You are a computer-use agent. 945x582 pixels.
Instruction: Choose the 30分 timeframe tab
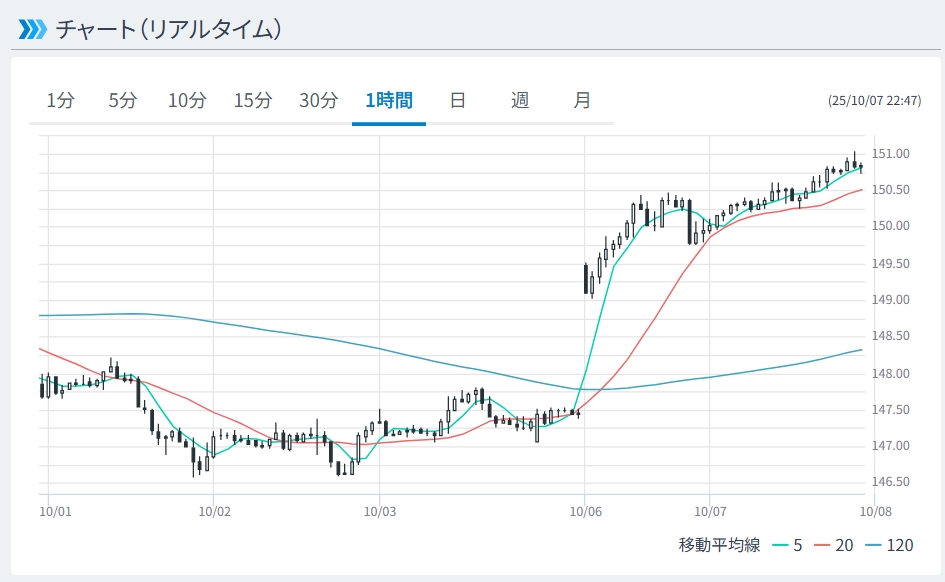point(318,100)
